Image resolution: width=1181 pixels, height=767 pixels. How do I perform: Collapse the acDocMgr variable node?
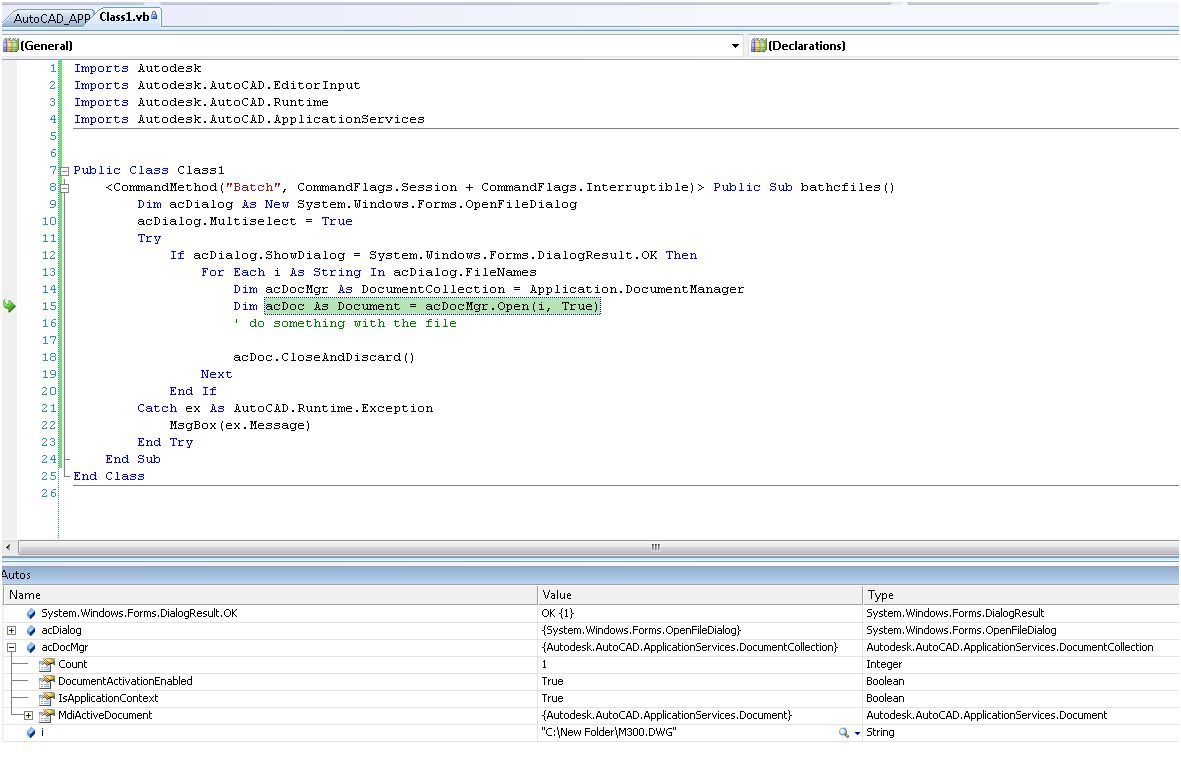11,648
